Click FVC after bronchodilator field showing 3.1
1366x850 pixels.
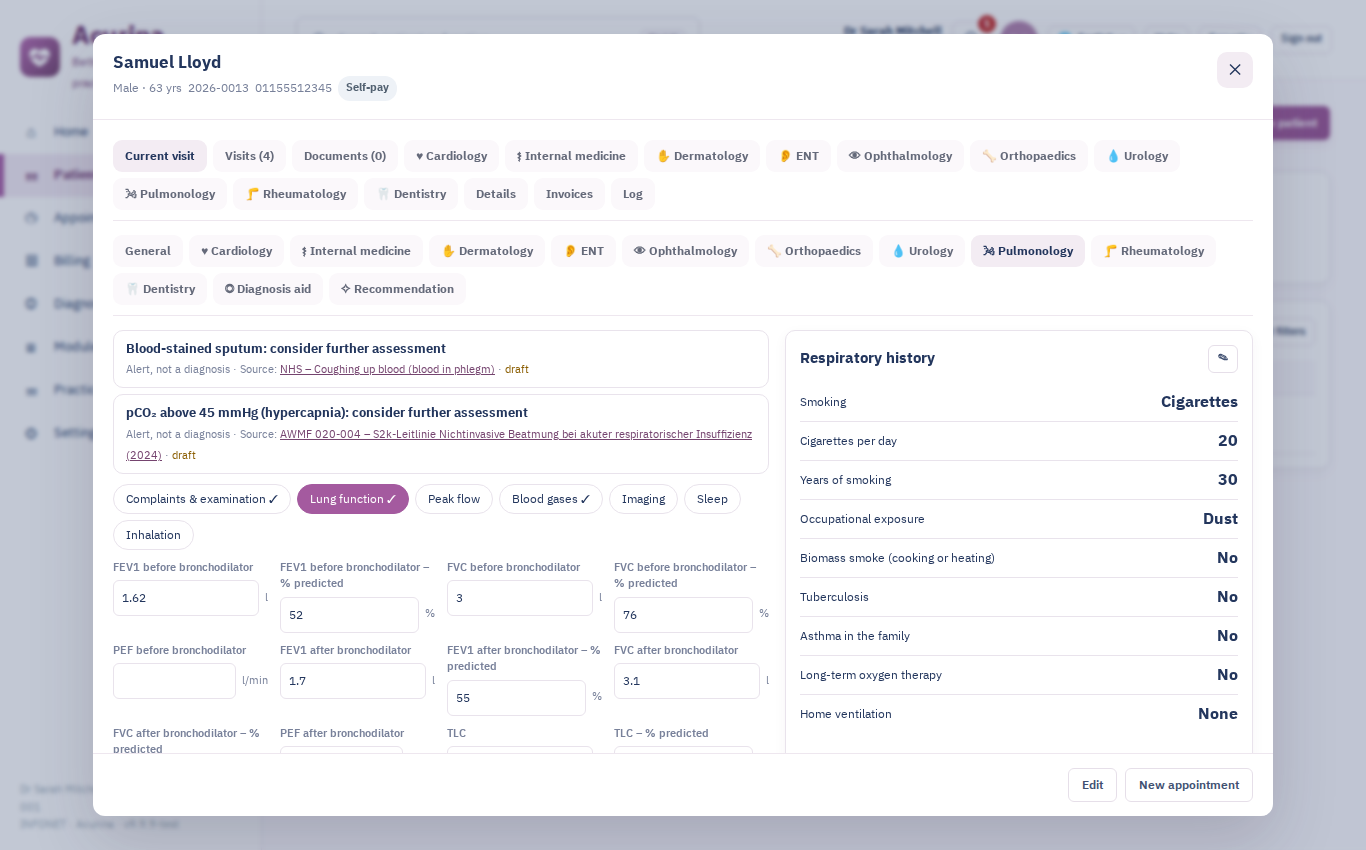click(687, 681)
